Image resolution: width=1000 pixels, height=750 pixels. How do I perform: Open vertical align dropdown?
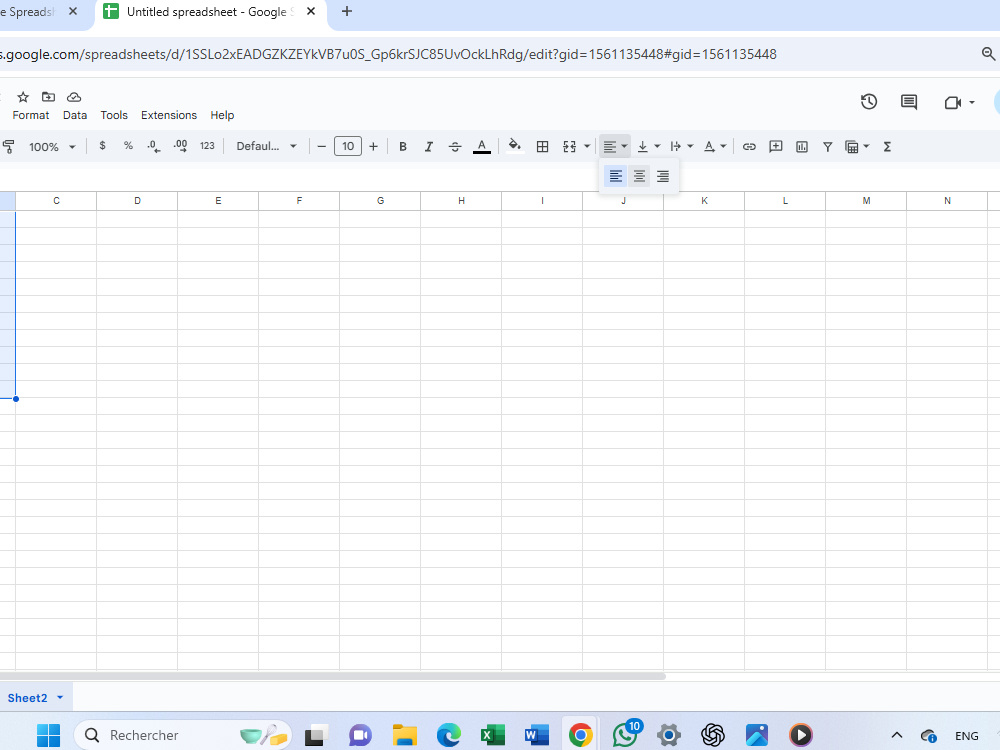coord(649,147)
